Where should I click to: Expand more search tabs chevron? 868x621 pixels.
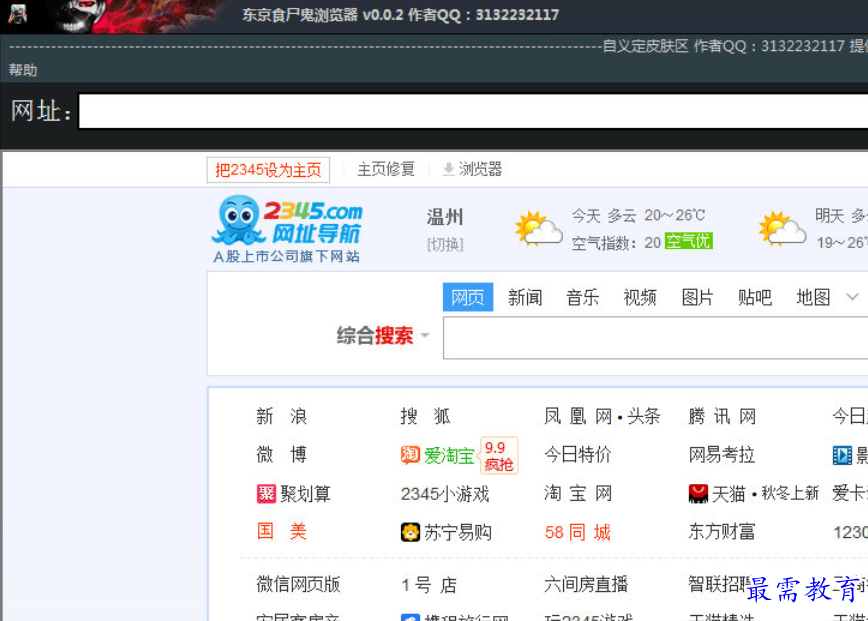pos(852,297)
